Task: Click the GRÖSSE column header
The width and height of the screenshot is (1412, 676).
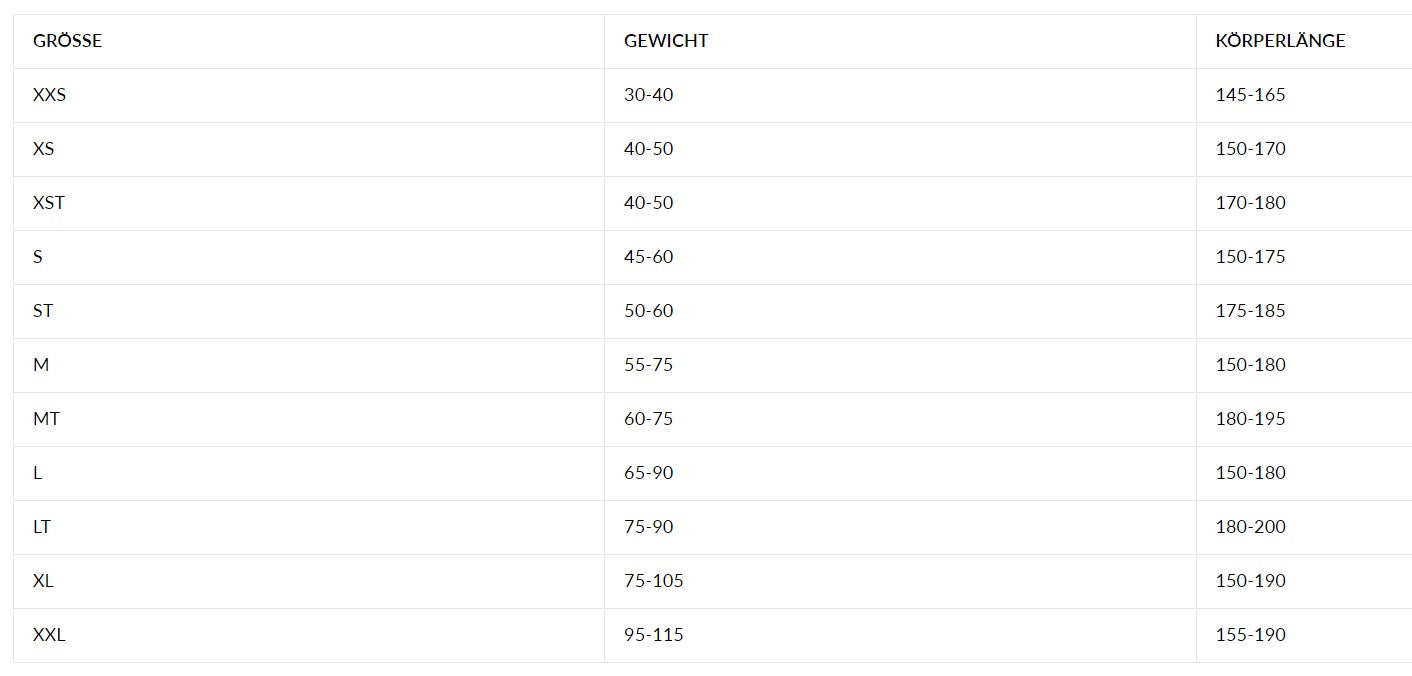Action: tap(67, 41)
